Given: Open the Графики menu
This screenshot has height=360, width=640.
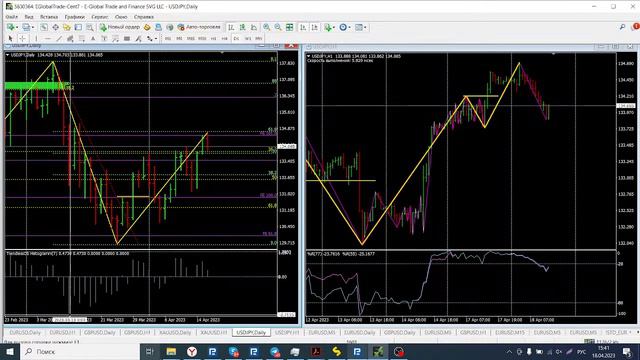Looking at the screenshot, I should [75, 17].
